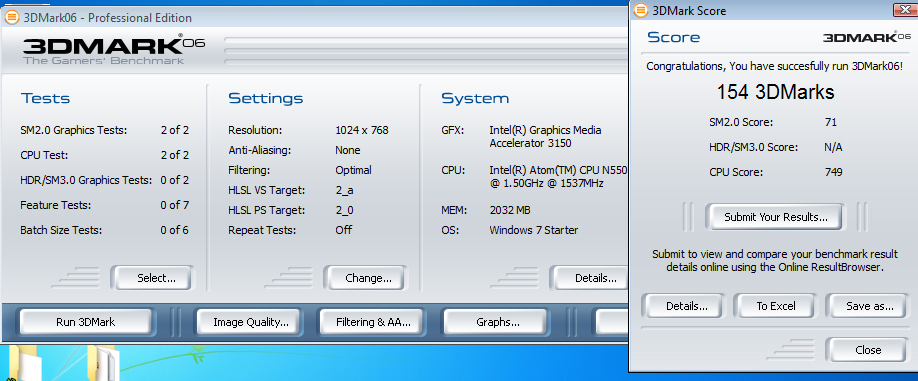Click the 3DMark Score window title icon
Image resolution: width=918 pixels, height=381 pixels.
click(641, 11)
